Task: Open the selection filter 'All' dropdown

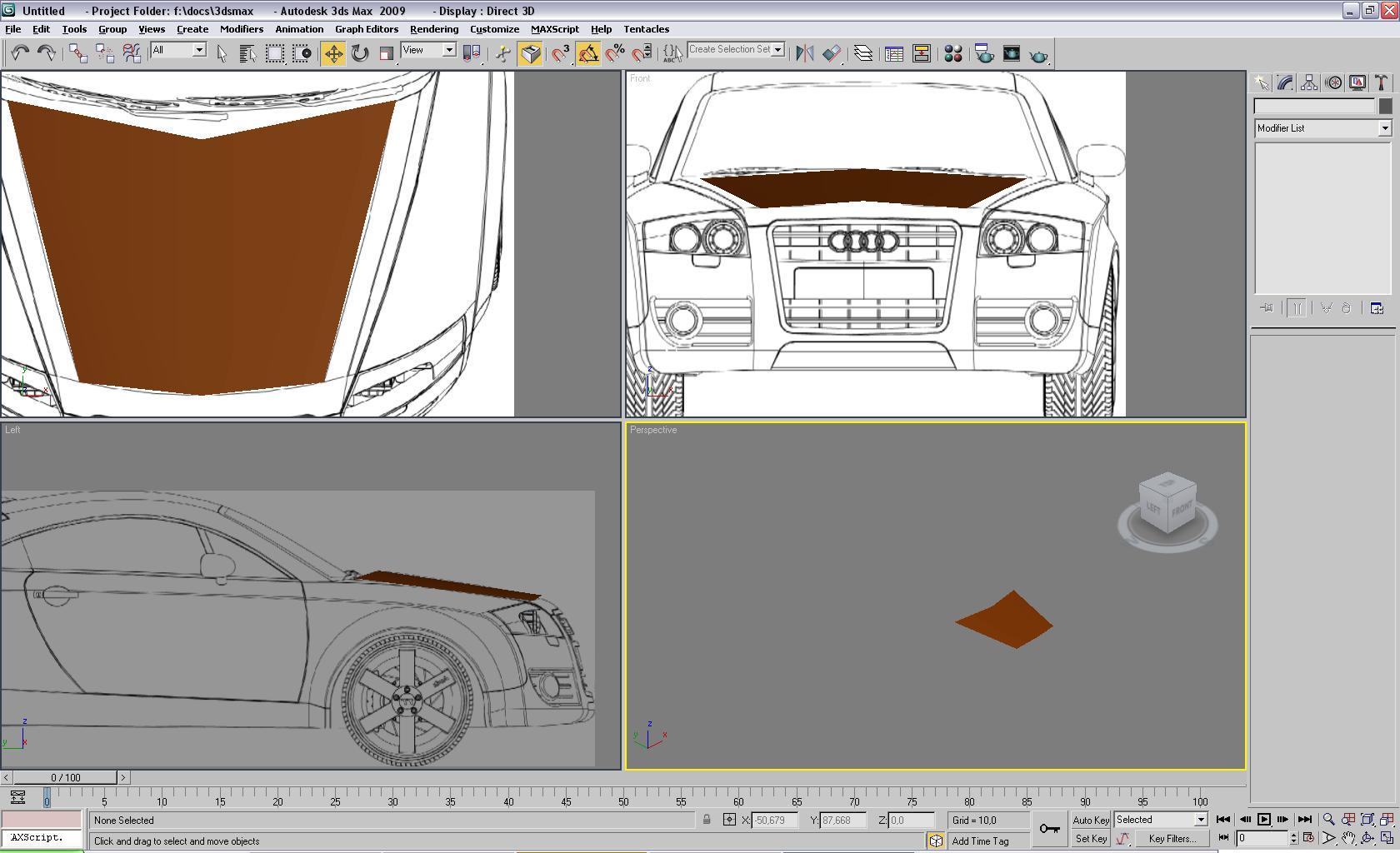Action: [178, 50]
